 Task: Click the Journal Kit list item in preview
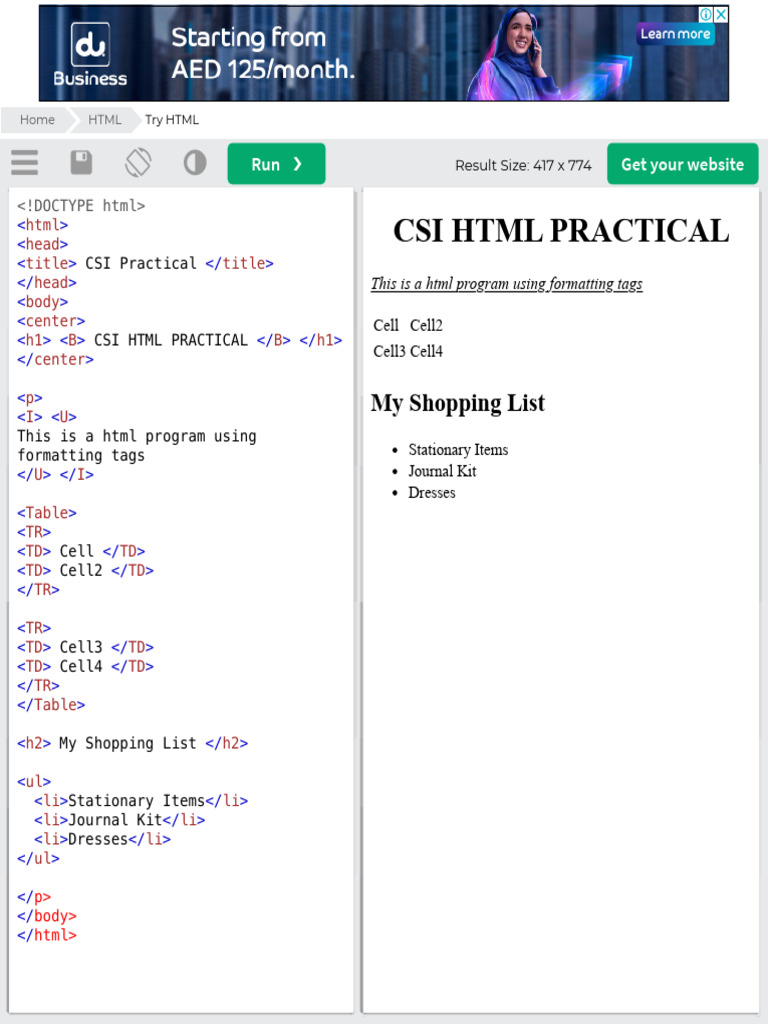click(442, 471)
